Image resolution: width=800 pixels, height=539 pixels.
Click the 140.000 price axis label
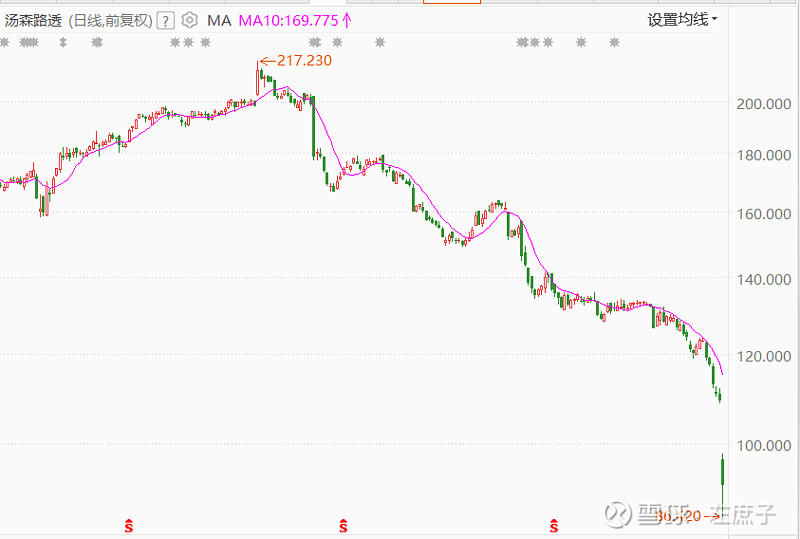point(763,279)
